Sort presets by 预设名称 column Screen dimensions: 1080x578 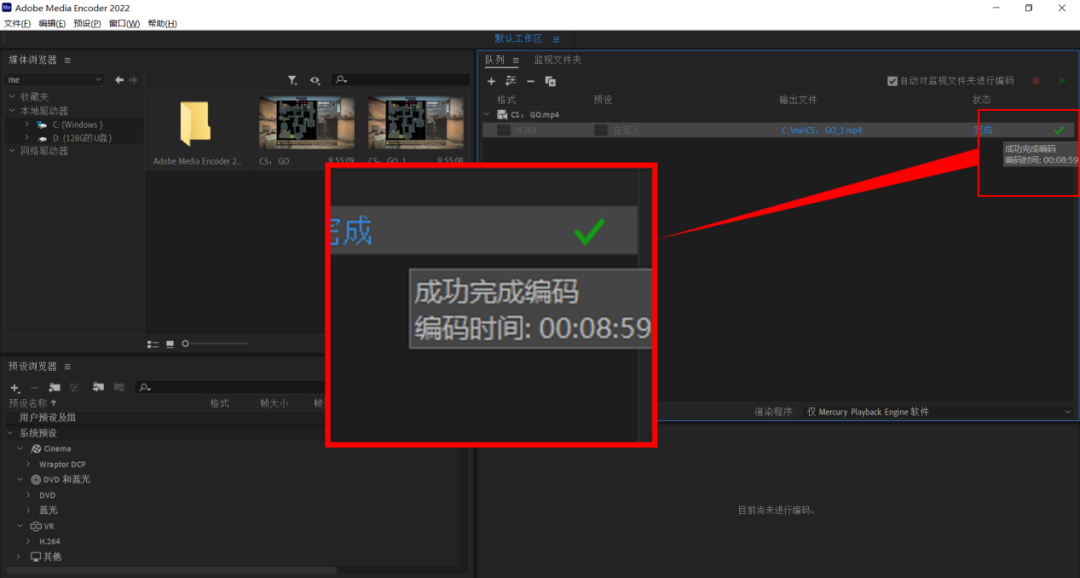pos(32,403)
